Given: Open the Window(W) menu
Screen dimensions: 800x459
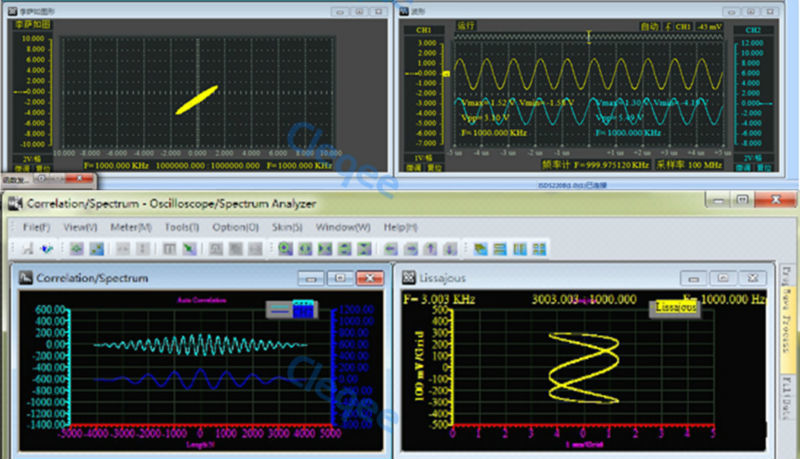Looking at the screenshot, I should [342, 227].
